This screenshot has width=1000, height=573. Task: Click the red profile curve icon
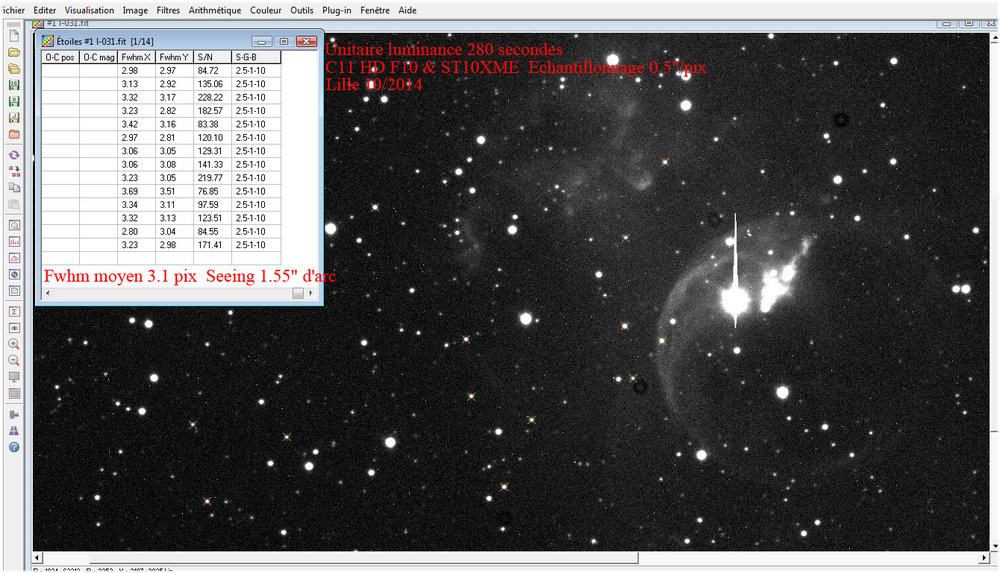pos(14,258)
